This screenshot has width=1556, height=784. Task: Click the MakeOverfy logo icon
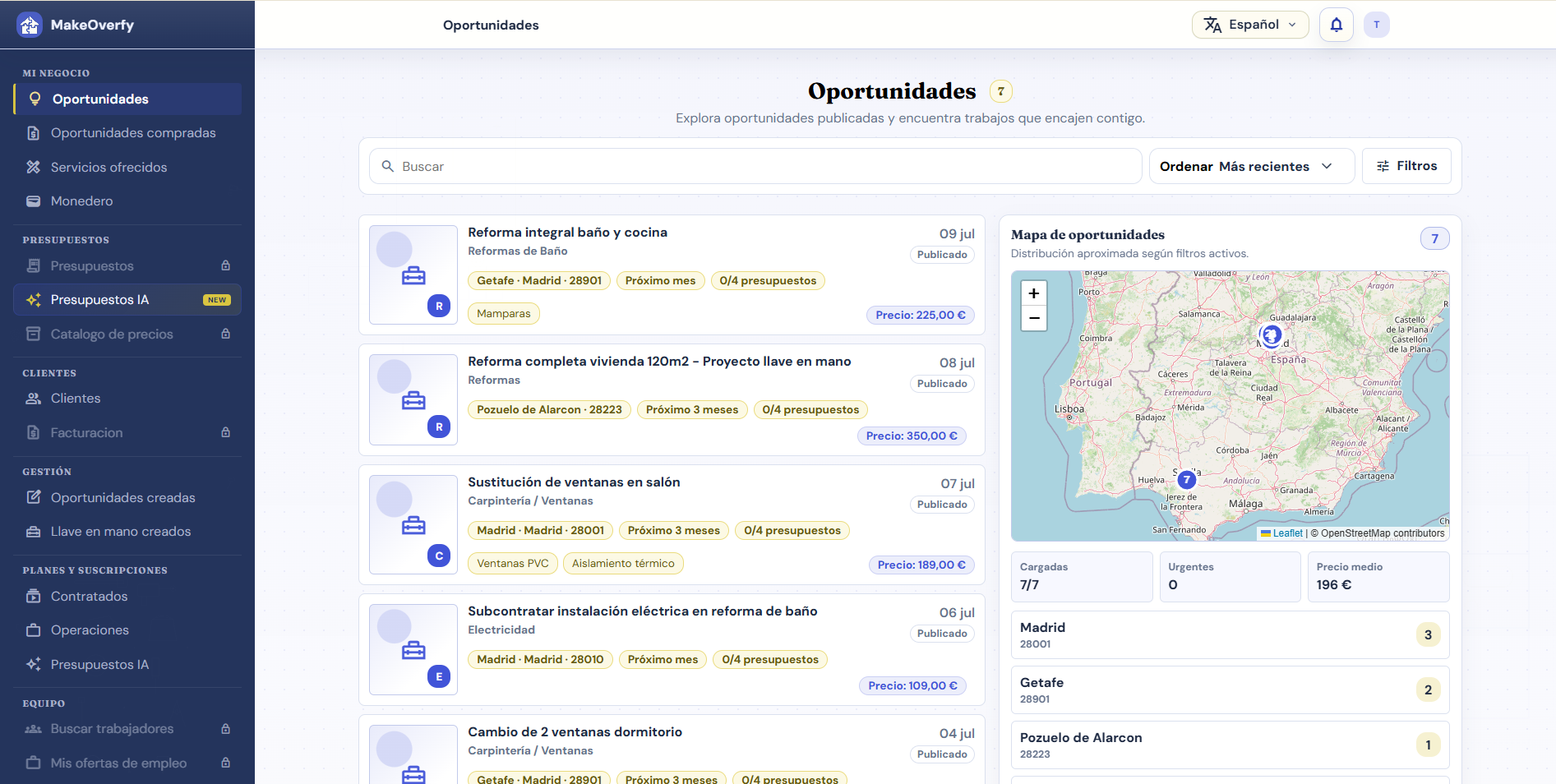(30, 25)
